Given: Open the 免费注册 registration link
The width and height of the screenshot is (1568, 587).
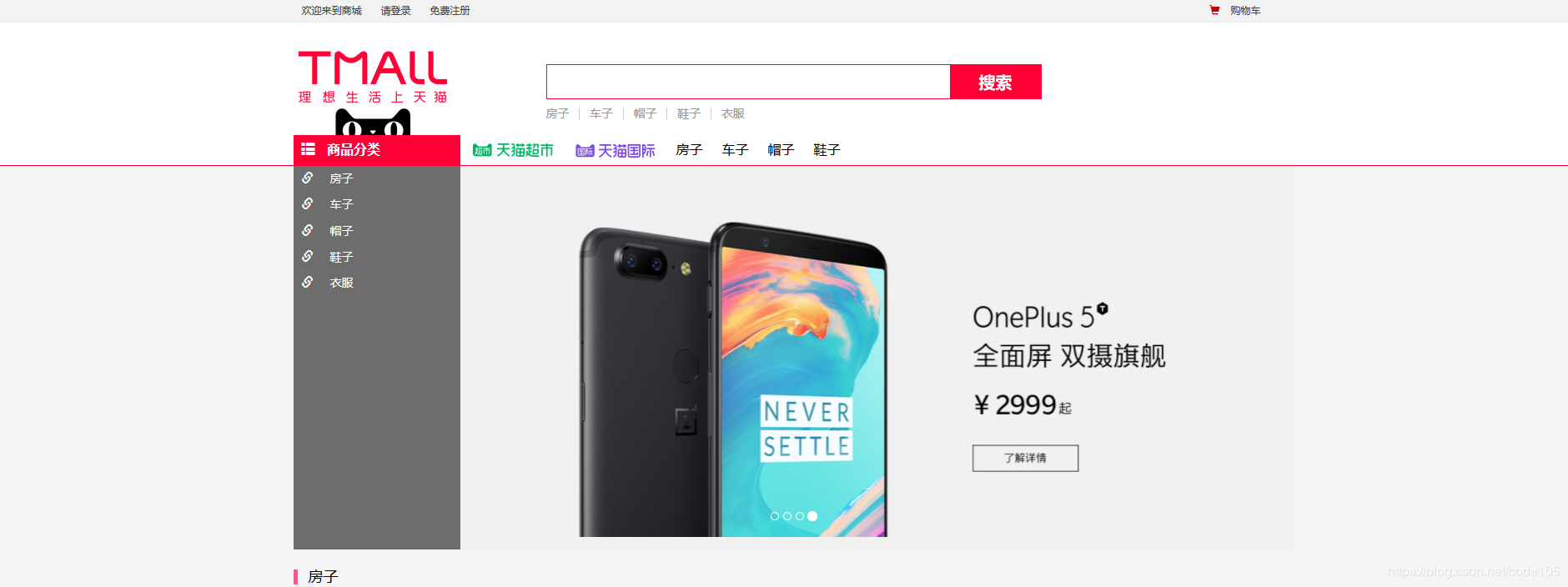Looking at the screenshot, I should click(x=450, y=11).
